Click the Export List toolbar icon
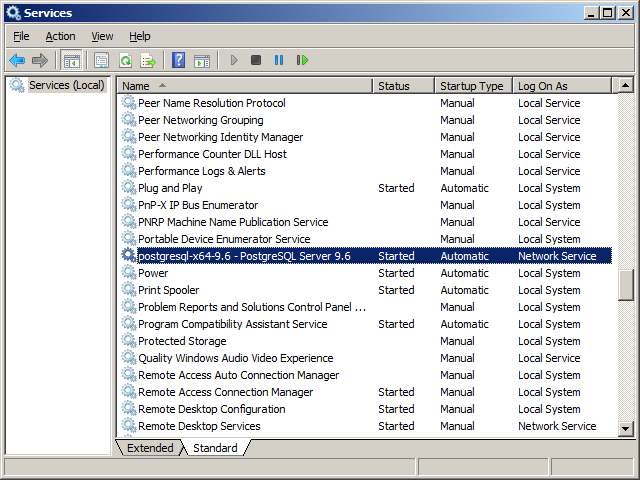The height and width of the screenshot is (480, 640). (148, 60)
